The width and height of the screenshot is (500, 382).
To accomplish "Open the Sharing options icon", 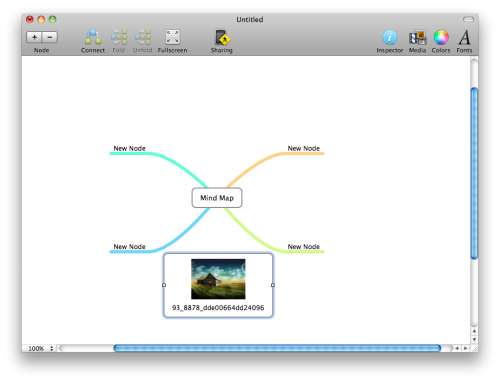I will click(x=222, y=37).
